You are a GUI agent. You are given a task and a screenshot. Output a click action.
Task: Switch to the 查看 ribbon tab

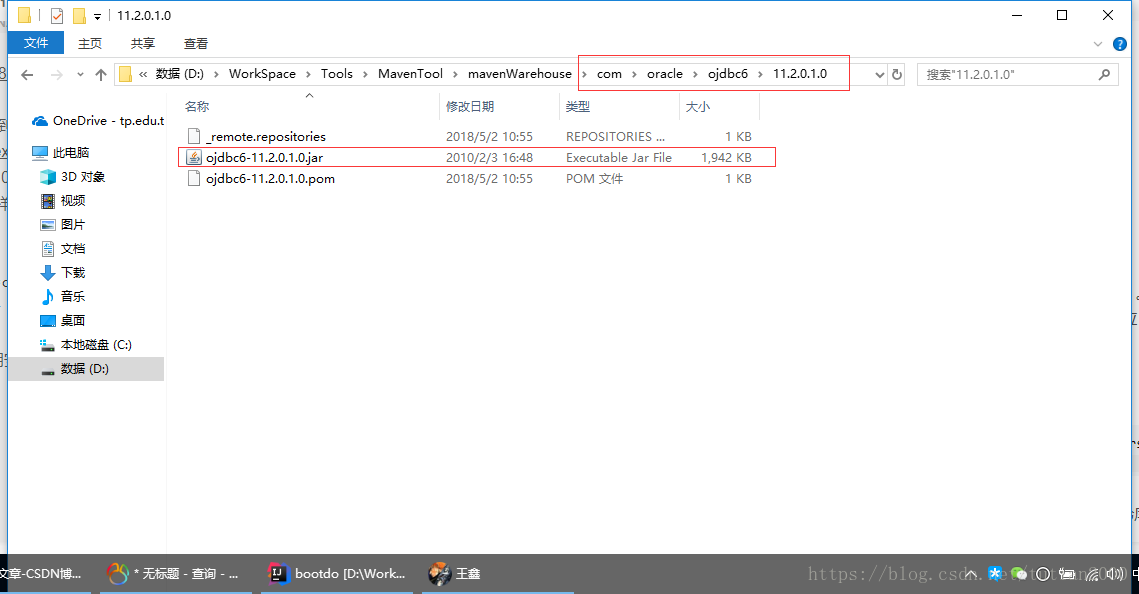coord(195,43)
